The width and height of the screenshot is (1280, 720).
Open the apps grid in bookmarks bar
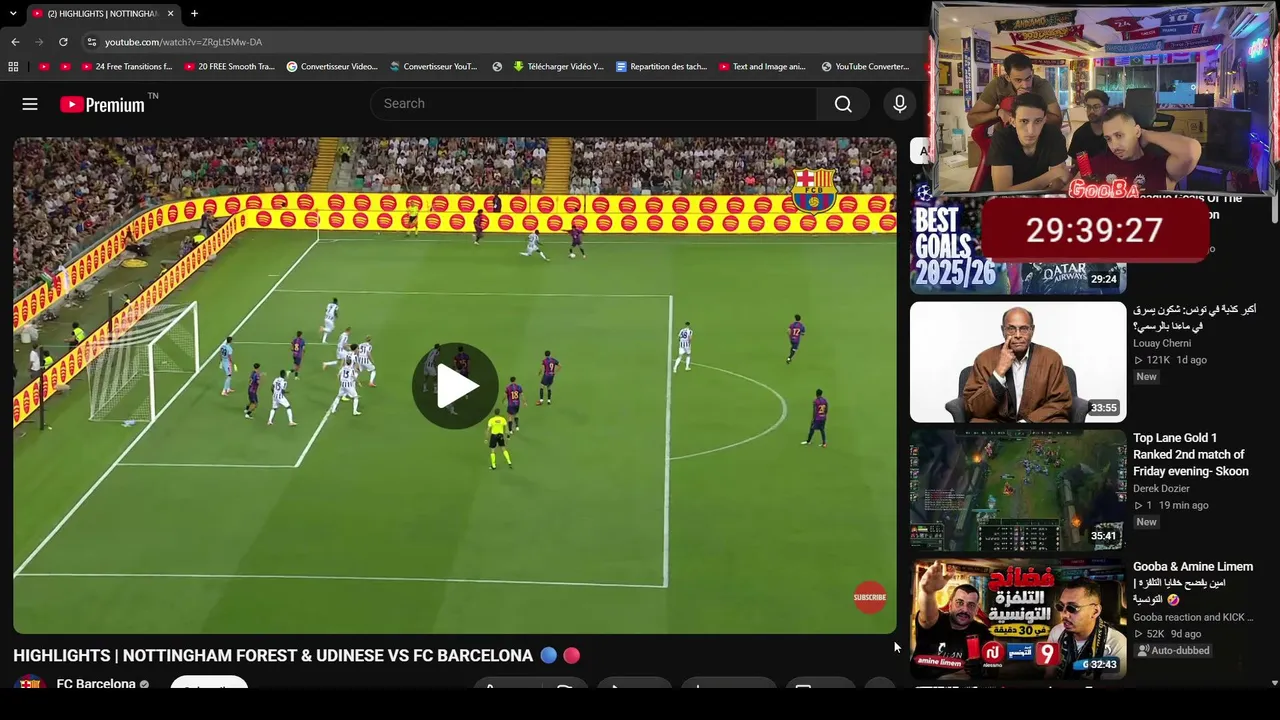click(x=13, y=67)
